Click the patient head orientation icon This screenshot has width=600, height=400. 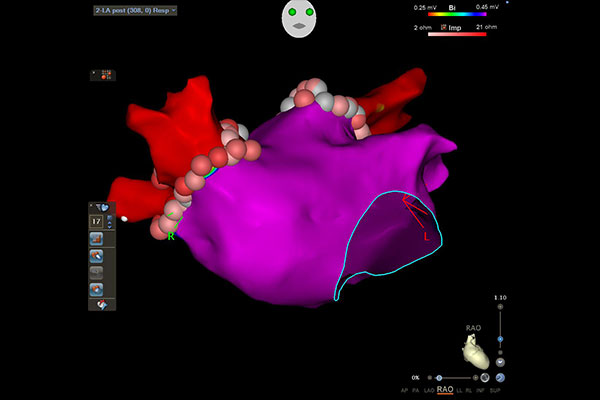click(299, 19)
